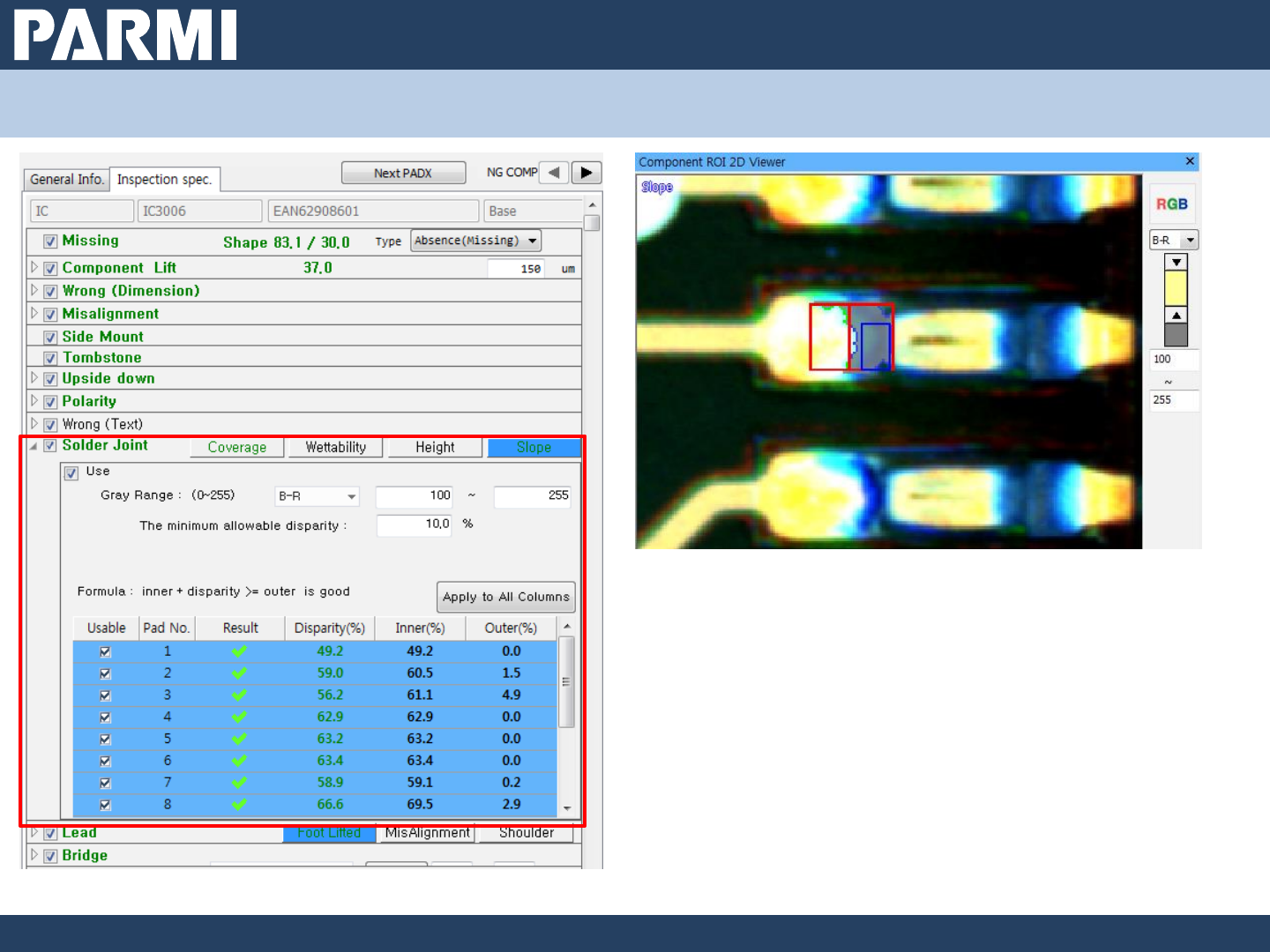Screen dimensions: 1270x952
Task: Expand the Component Lift tree item
Action: pyautogui.click(x=34, y=267)
